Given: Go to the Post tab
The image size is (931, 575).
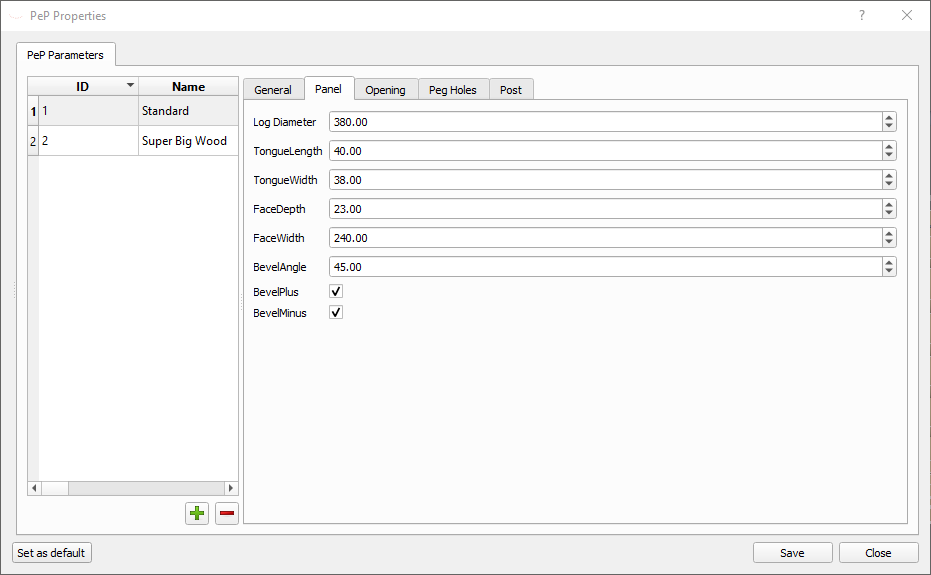Looking at the screenshot, I should (511, 90).
